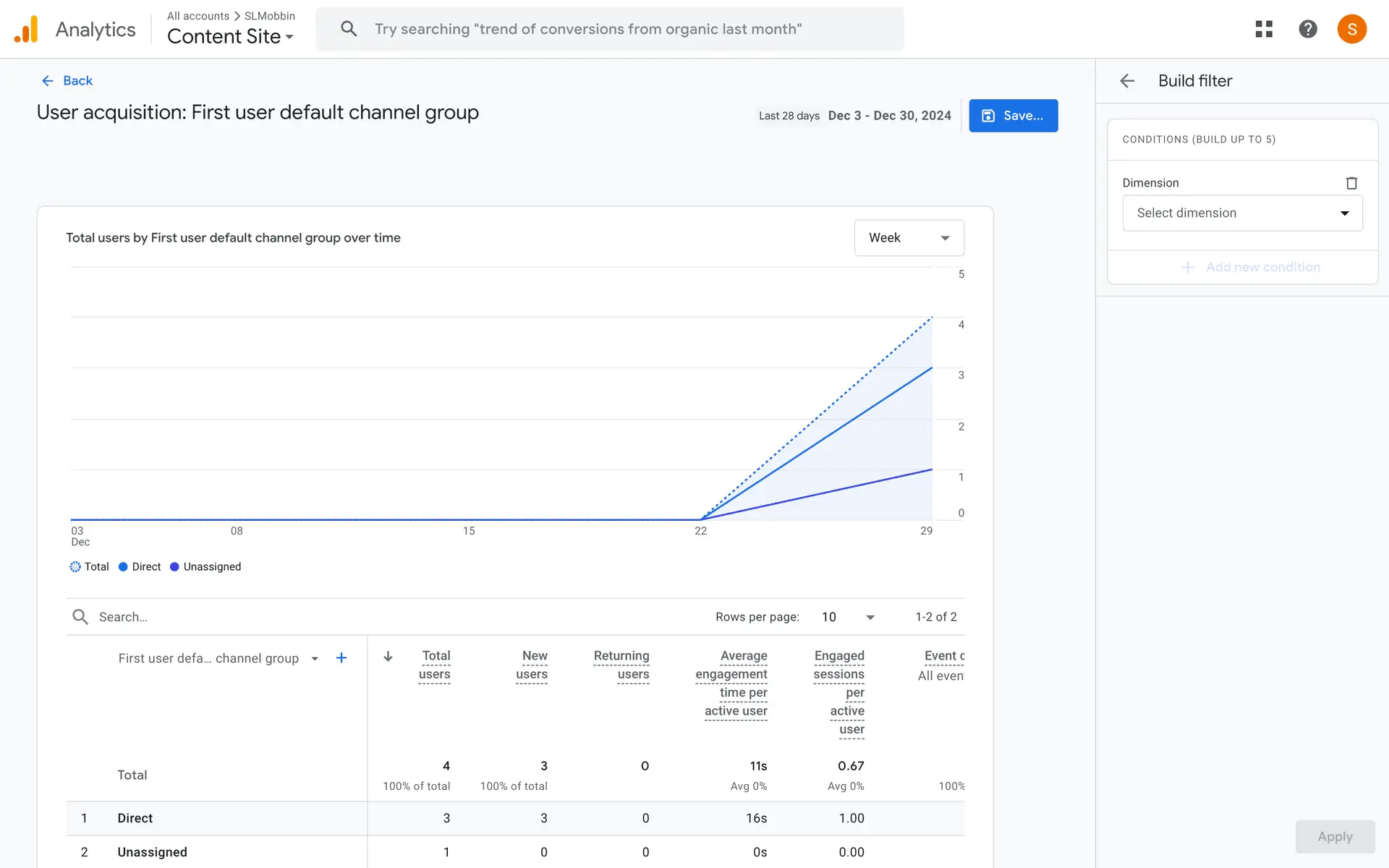
Task: Click the magnifier icon in table search
Action: tap(80, 617)
